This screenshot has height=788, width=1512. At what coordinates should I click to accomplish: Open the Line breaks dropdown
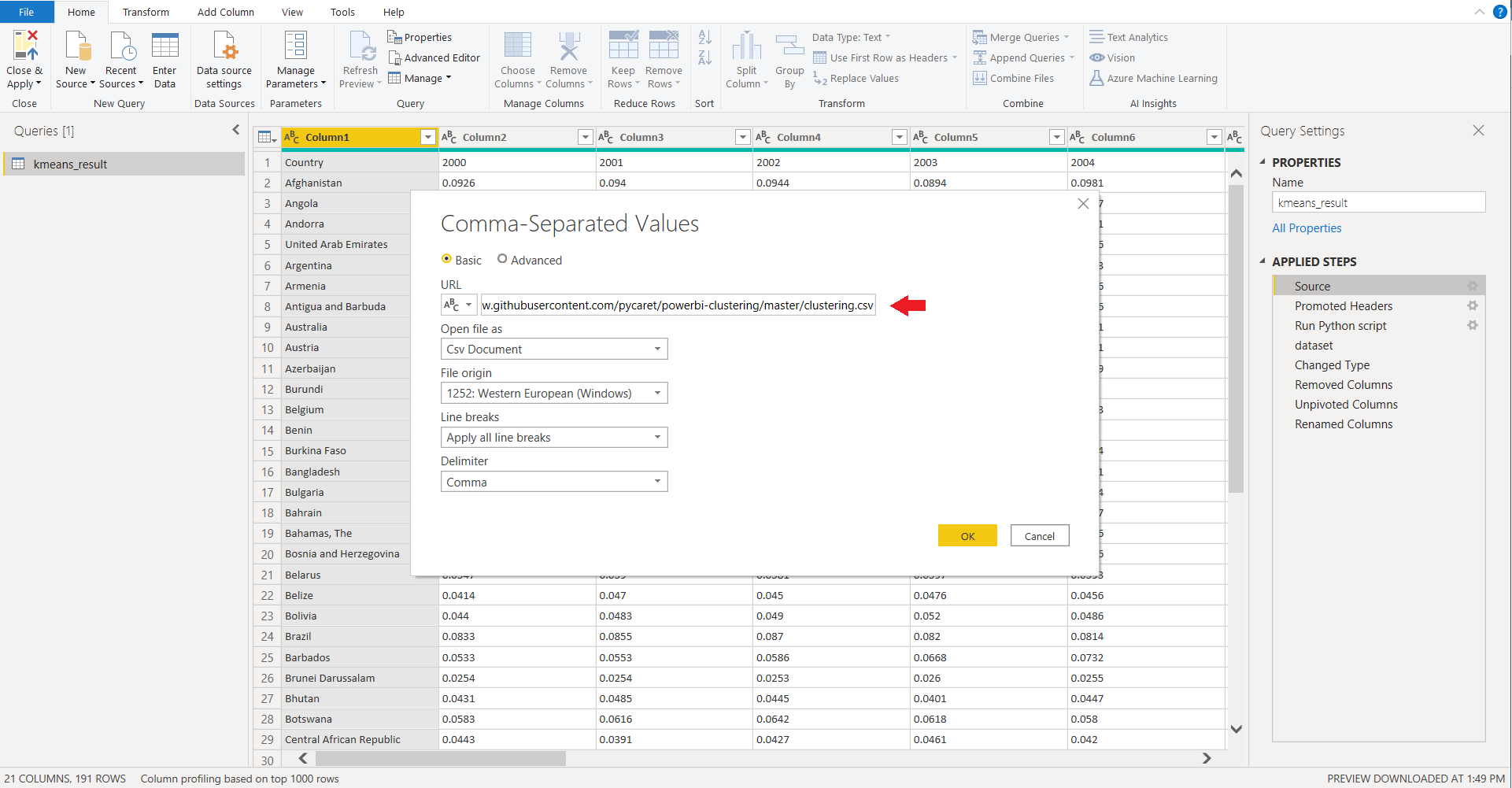point(553,438)
